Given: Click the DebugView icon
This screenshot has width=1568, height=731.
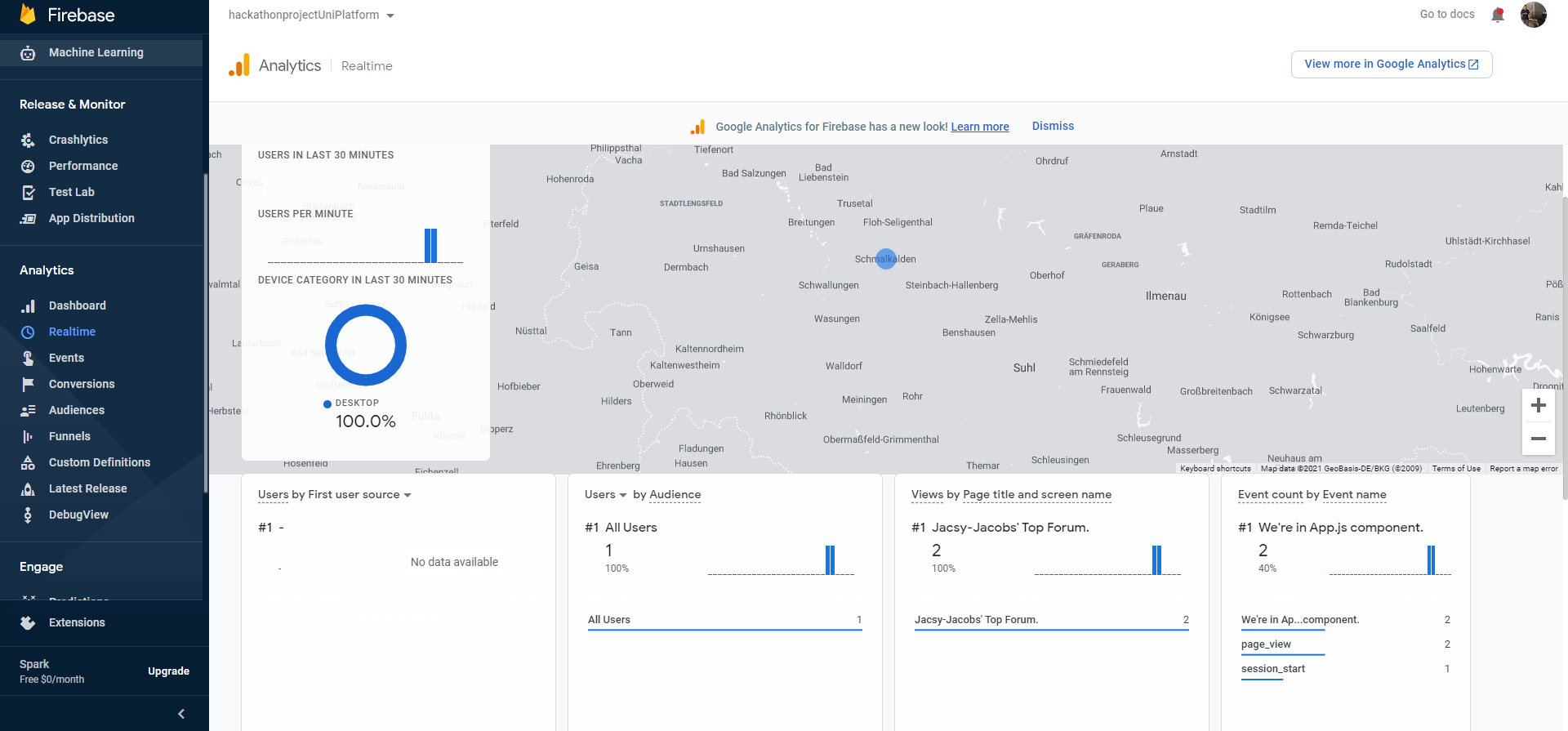Looking at the screenshot, I should tap(28, 515).
